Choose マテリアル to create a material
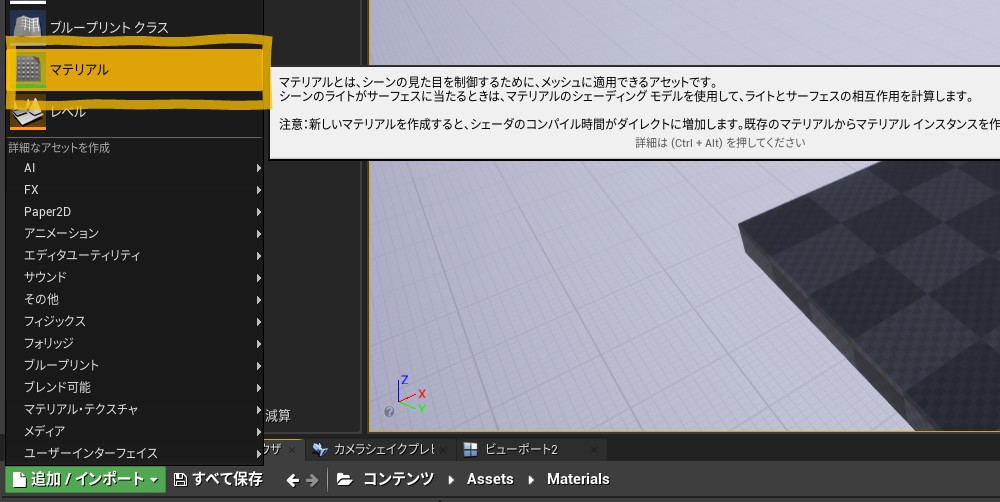 pyautogui.click(x=135, y=69)
